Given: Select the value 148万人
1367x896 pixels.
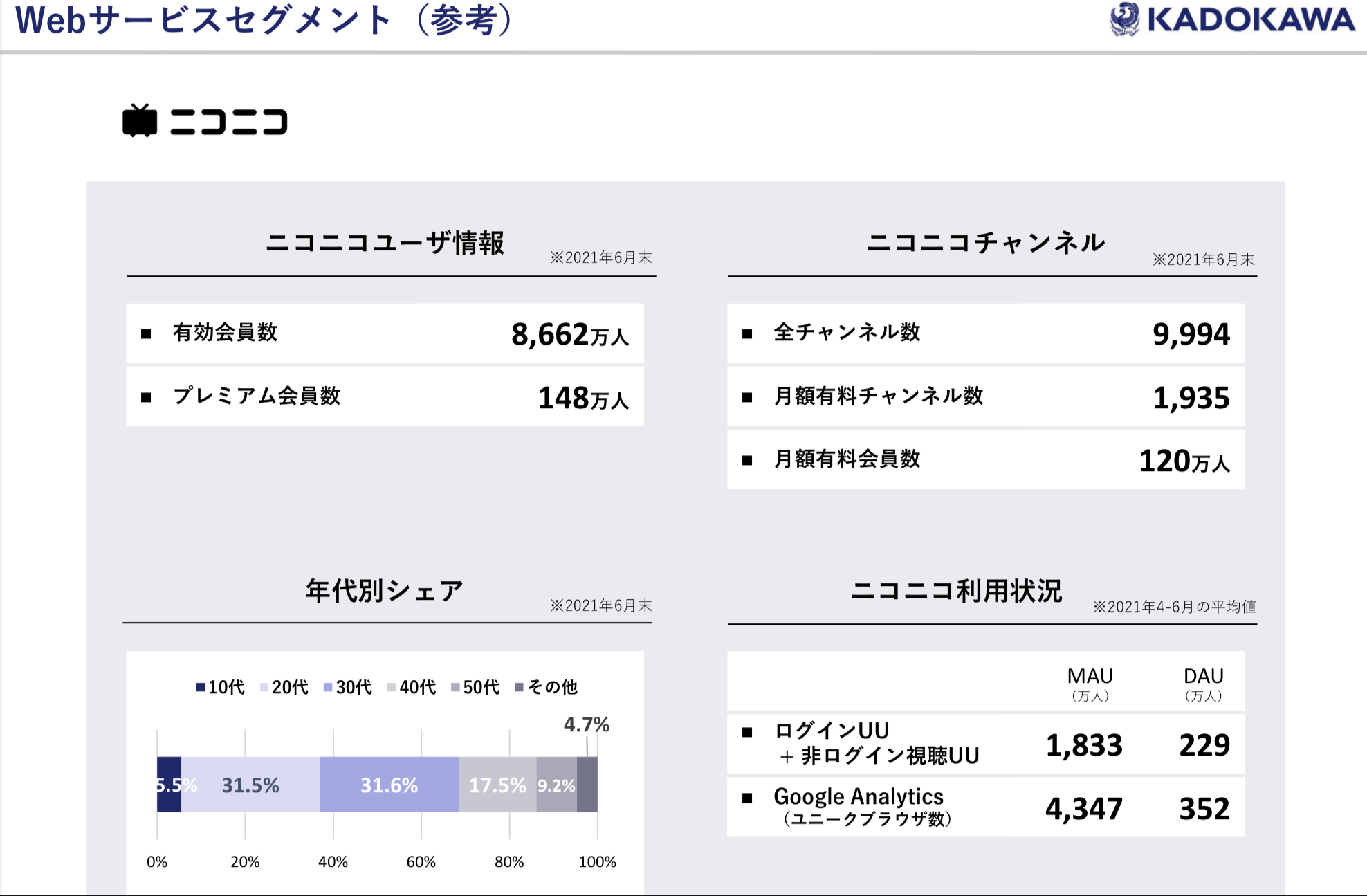Looking at the screenshot, I should [584, 398].
